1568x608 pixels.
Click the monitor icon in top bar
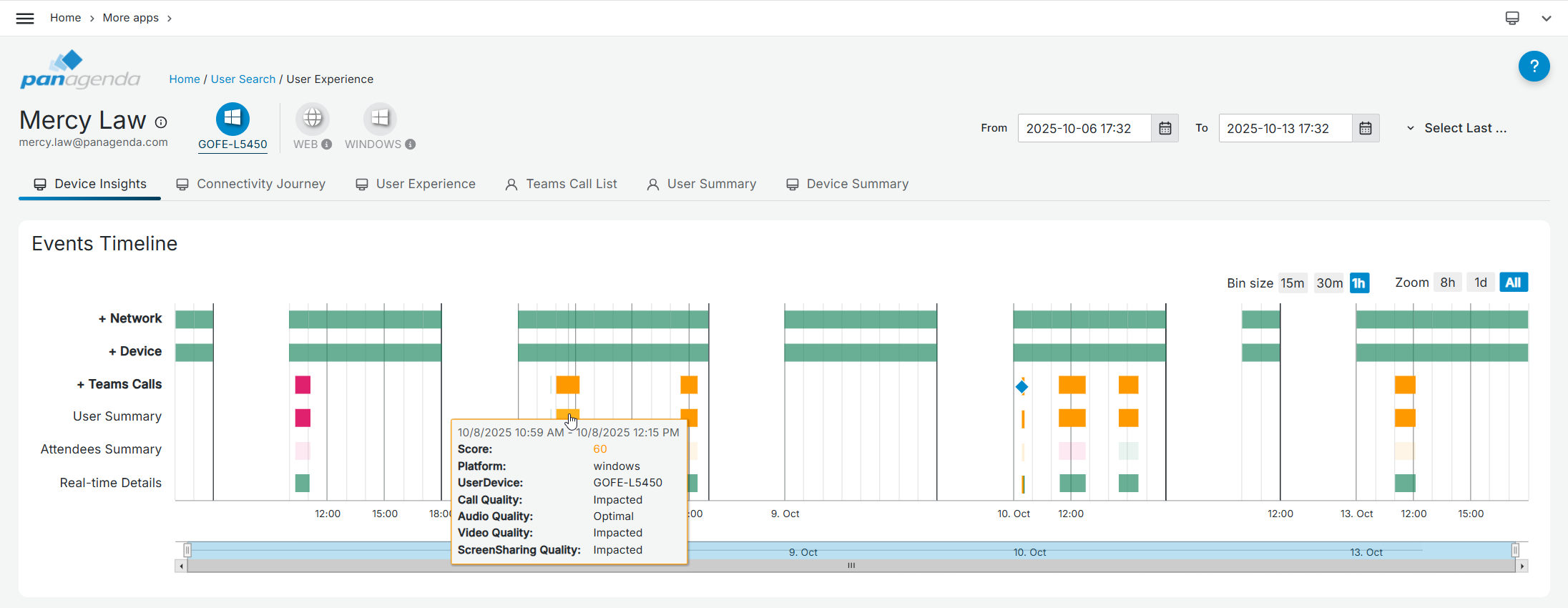(x=1512, y=18)
